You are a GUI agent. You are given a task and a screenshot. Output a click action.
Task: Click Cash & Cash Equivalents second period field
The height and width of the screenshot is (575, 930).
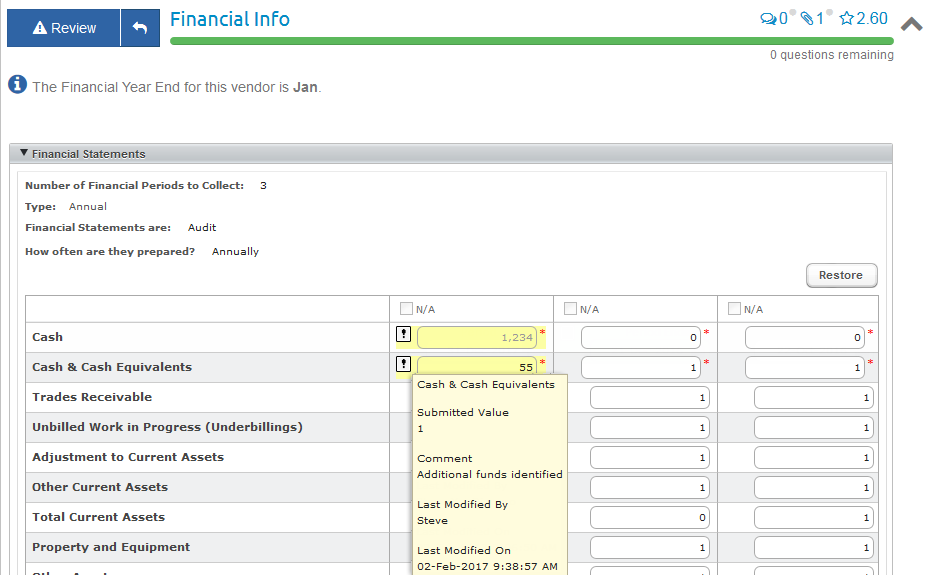[x=641, y=367]
